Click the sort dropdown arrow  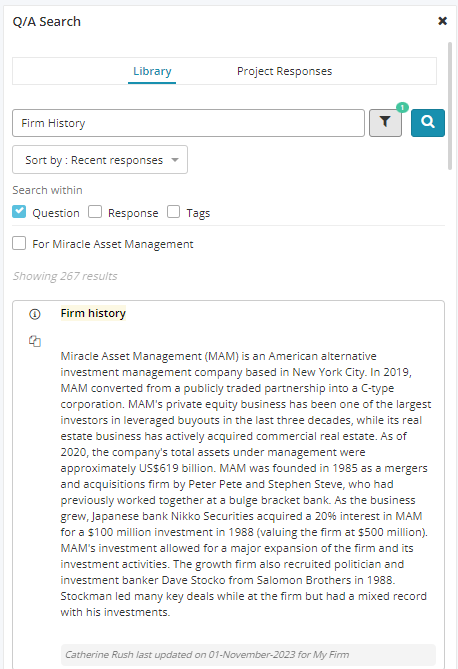[x=175, y=160]
